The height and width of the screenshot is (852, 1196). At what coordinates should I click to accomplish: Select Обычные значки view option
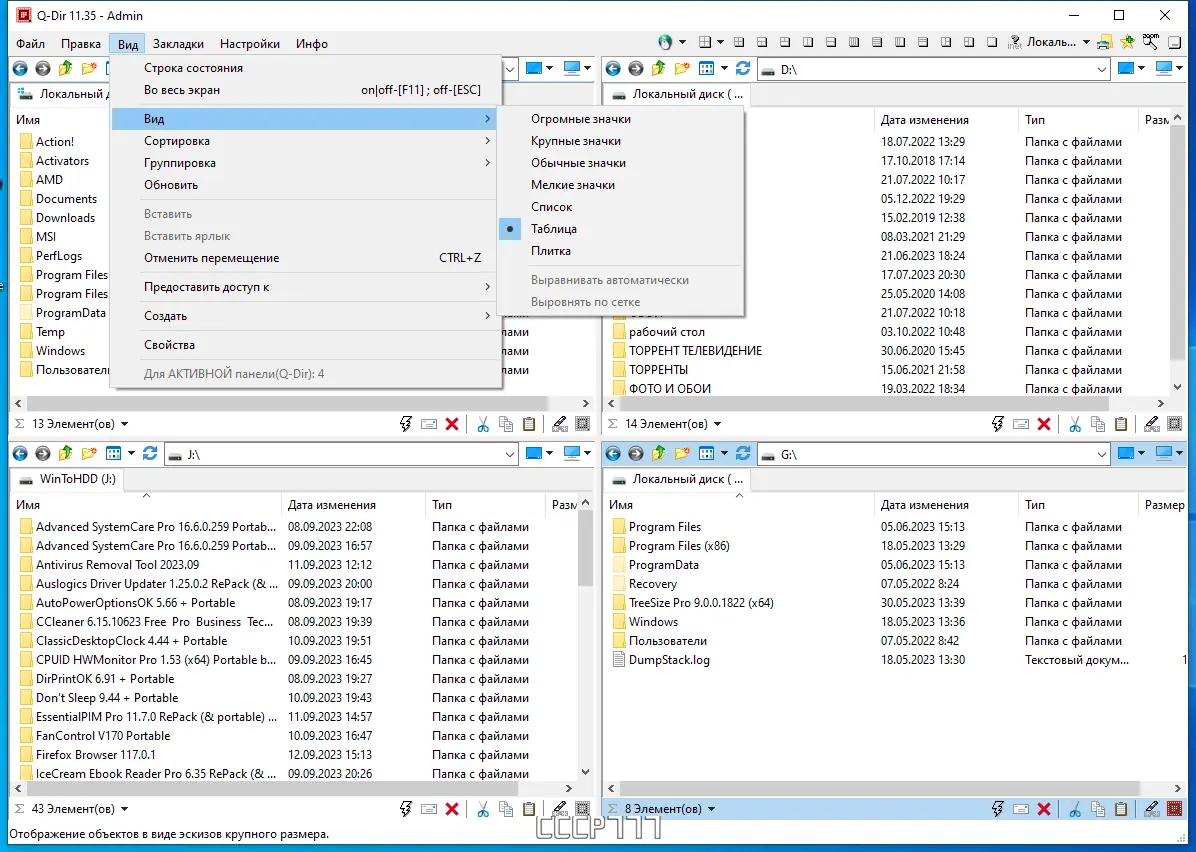tap(578, 163)
